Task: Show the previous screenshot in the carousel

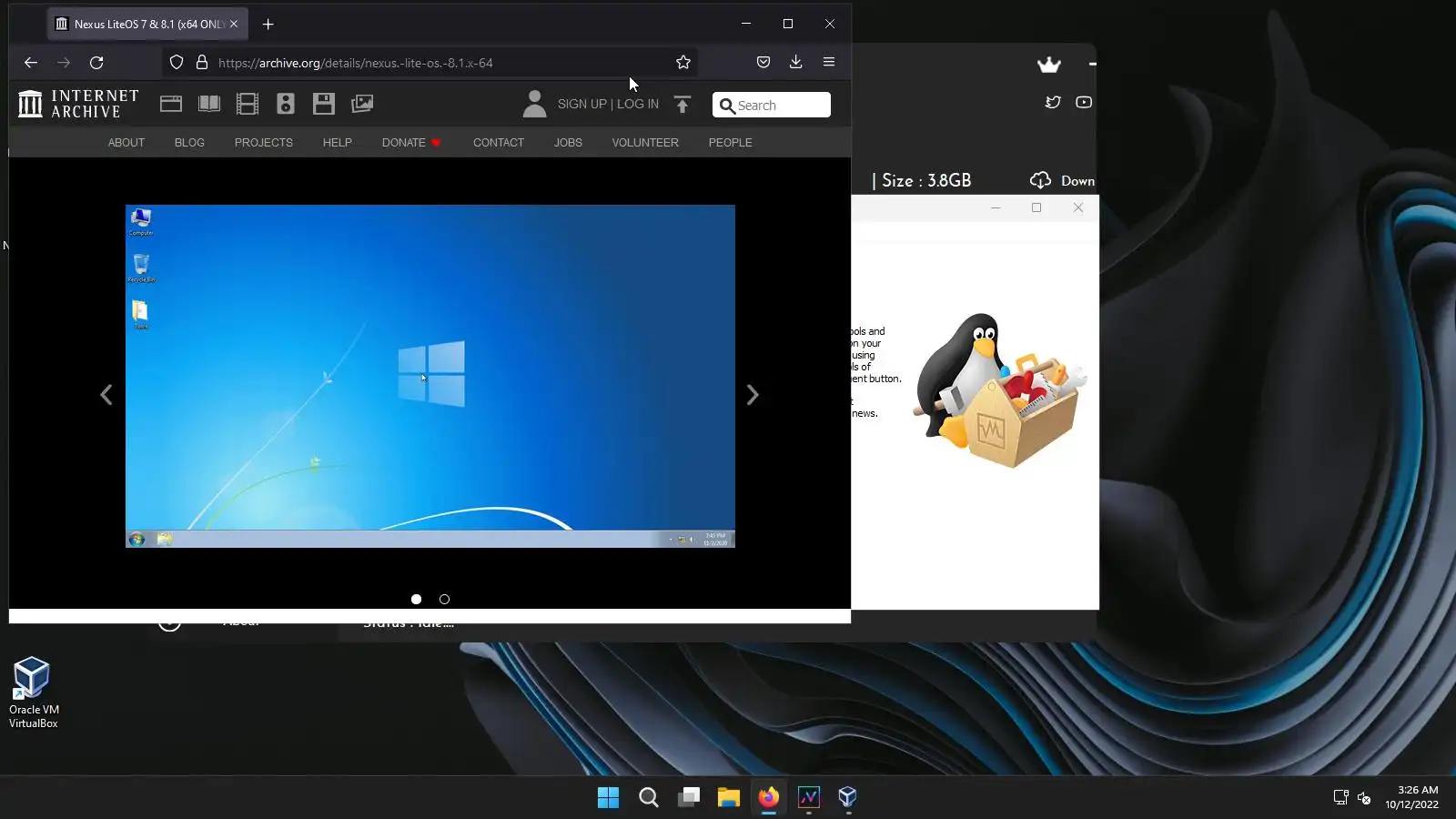Action: pyautogui.click(x=106, y=395)
